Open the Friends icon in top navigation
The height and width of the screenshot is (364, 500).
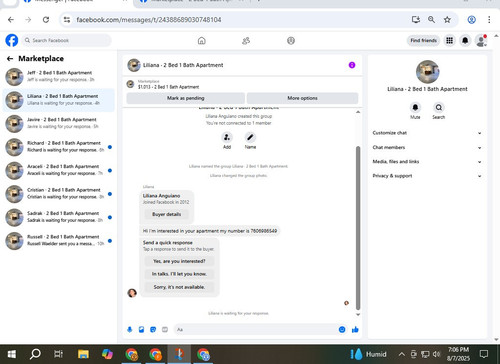click(x=246, y=41)
